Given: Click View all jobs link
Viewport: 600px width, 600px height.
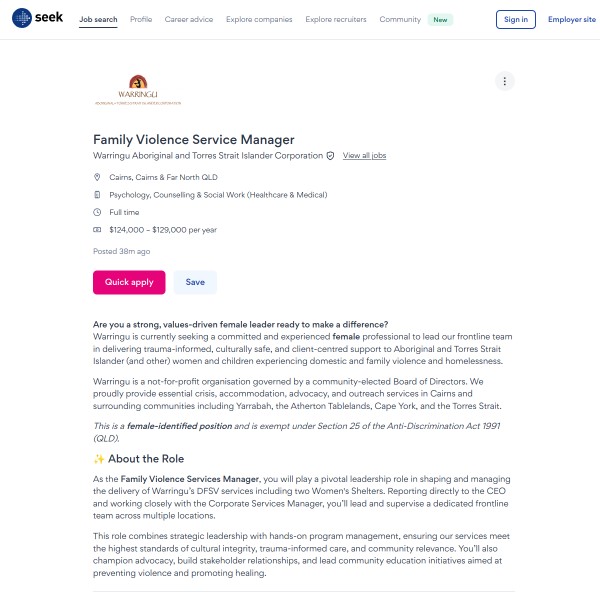Looking at the screenshot, I should coord(364,156).
